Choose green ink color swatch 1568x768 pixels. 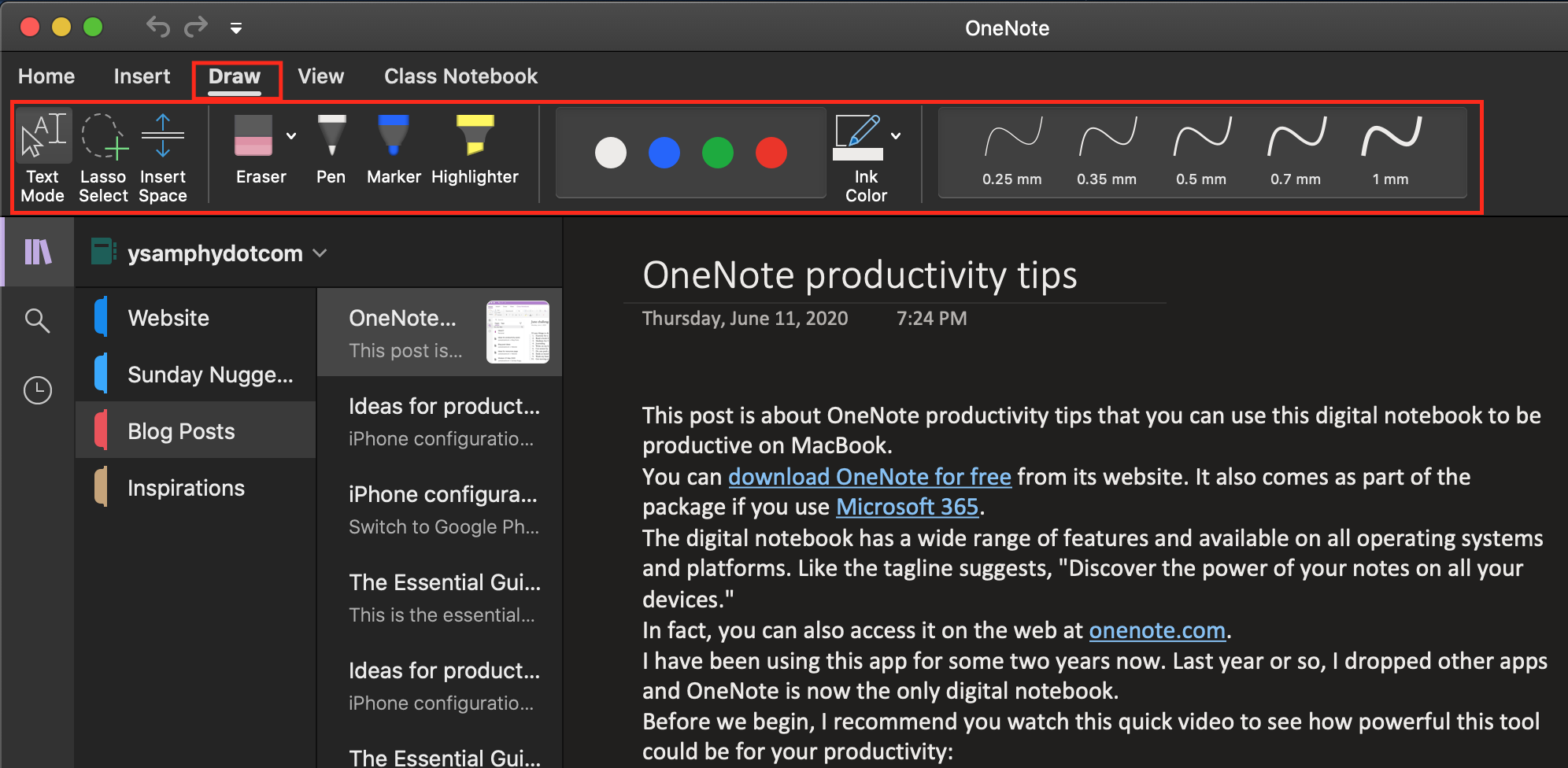[718, 153]
